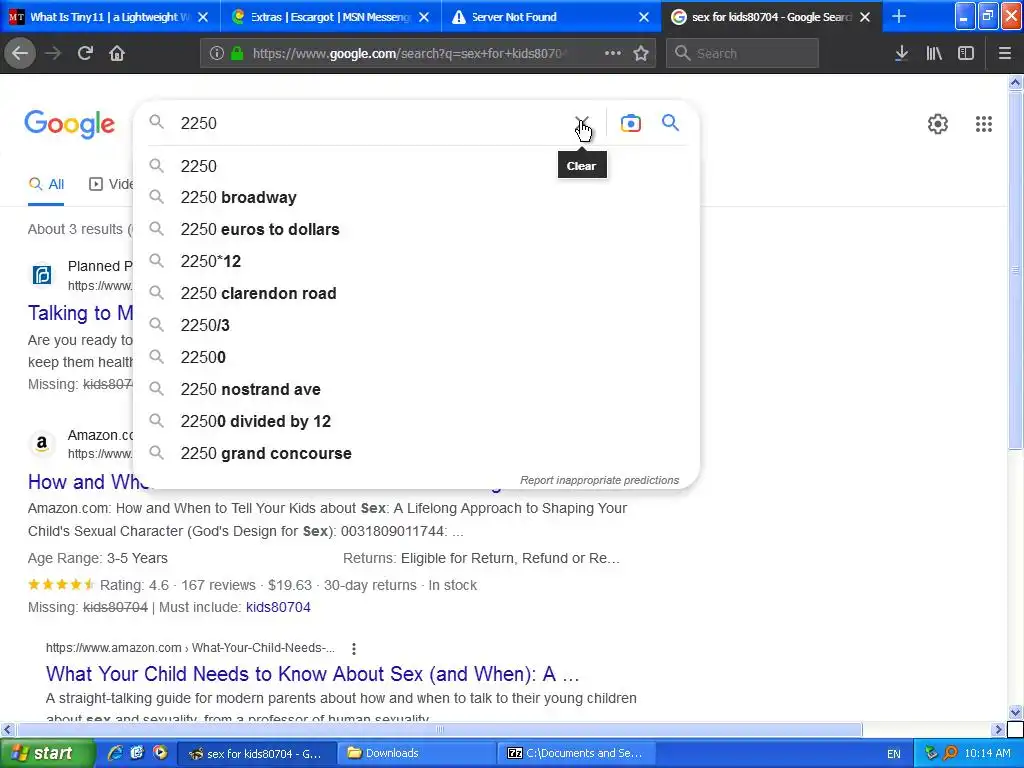This screenshot has height=768, width=1024.
Task: Click the Google logo
Action: tap(70, 124)
